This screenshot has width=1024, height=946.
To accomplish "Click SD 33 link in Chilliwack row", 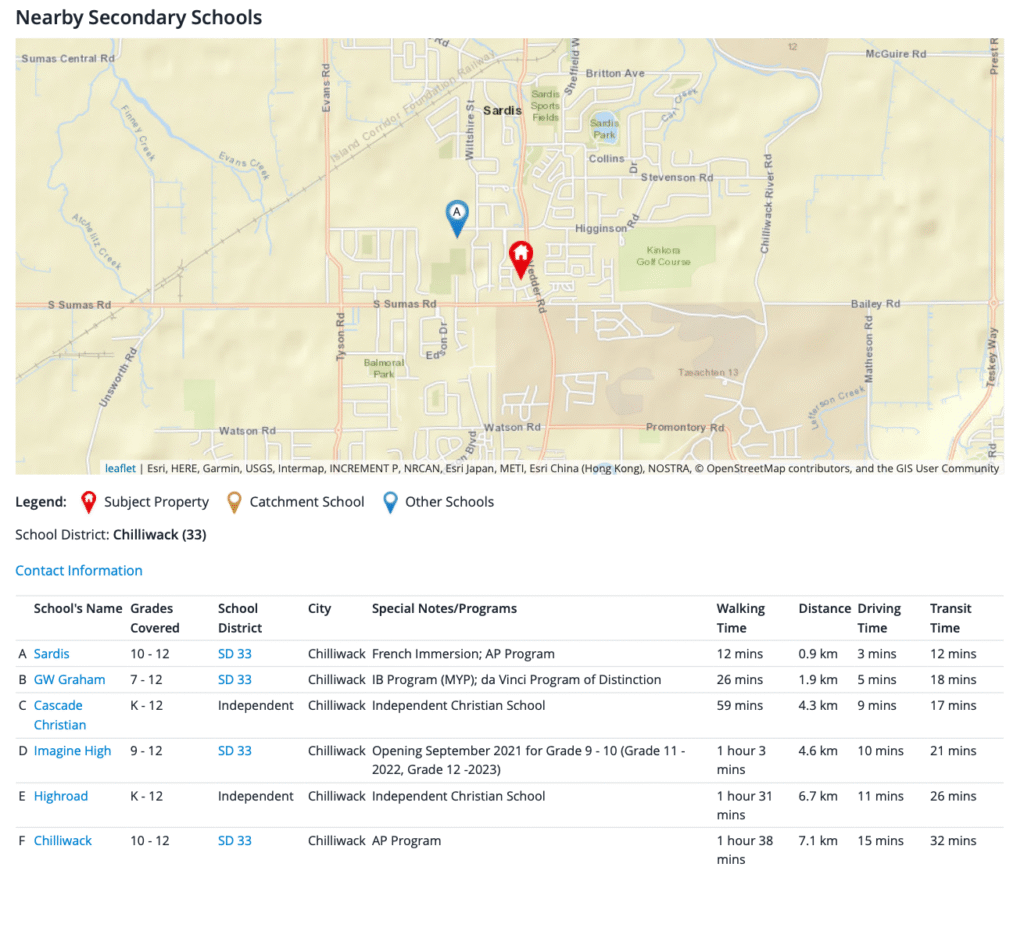I will pyautogui.click(x=235, y=841).
